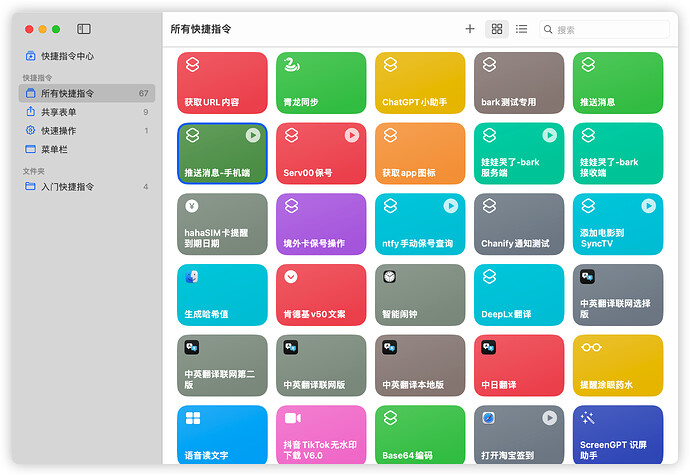Click the Serv00保号 title text
This screenshot has height=475, width=690.
tap(308, 173)
